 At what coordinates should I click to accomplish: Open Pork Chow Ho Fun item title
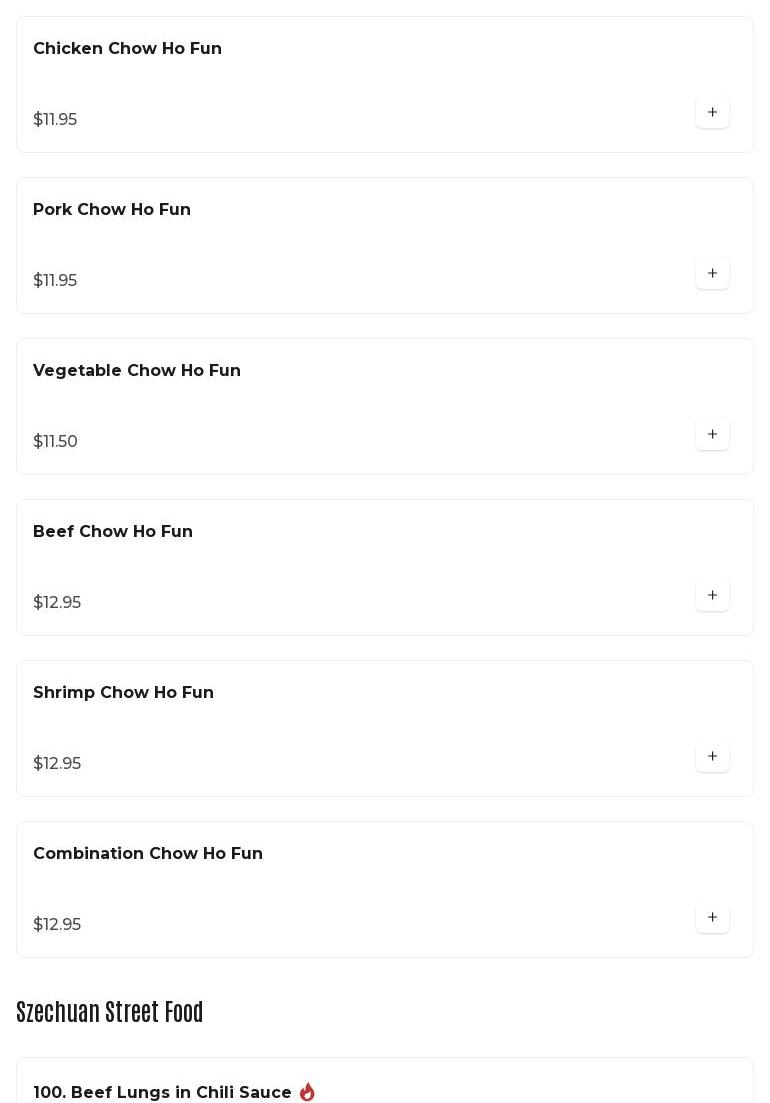point(112,210)
